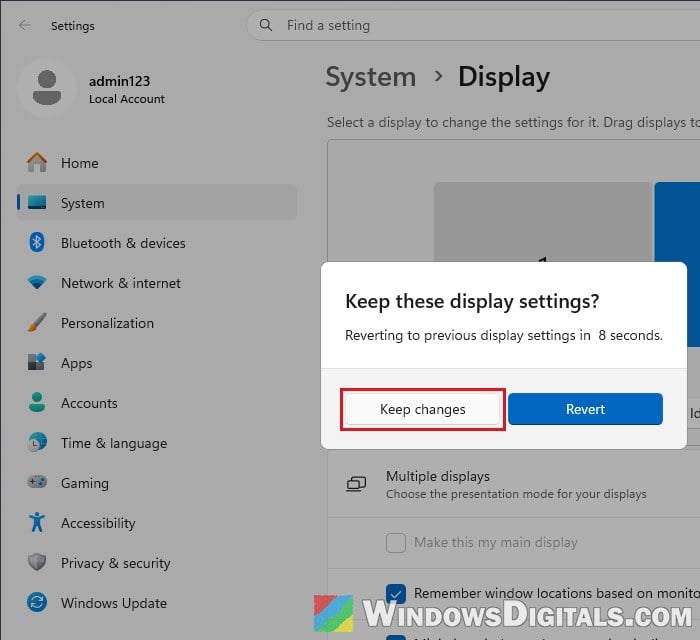Click the Network wifi icon
This screenshot has width=700, height=640.
tap(37, 282)
